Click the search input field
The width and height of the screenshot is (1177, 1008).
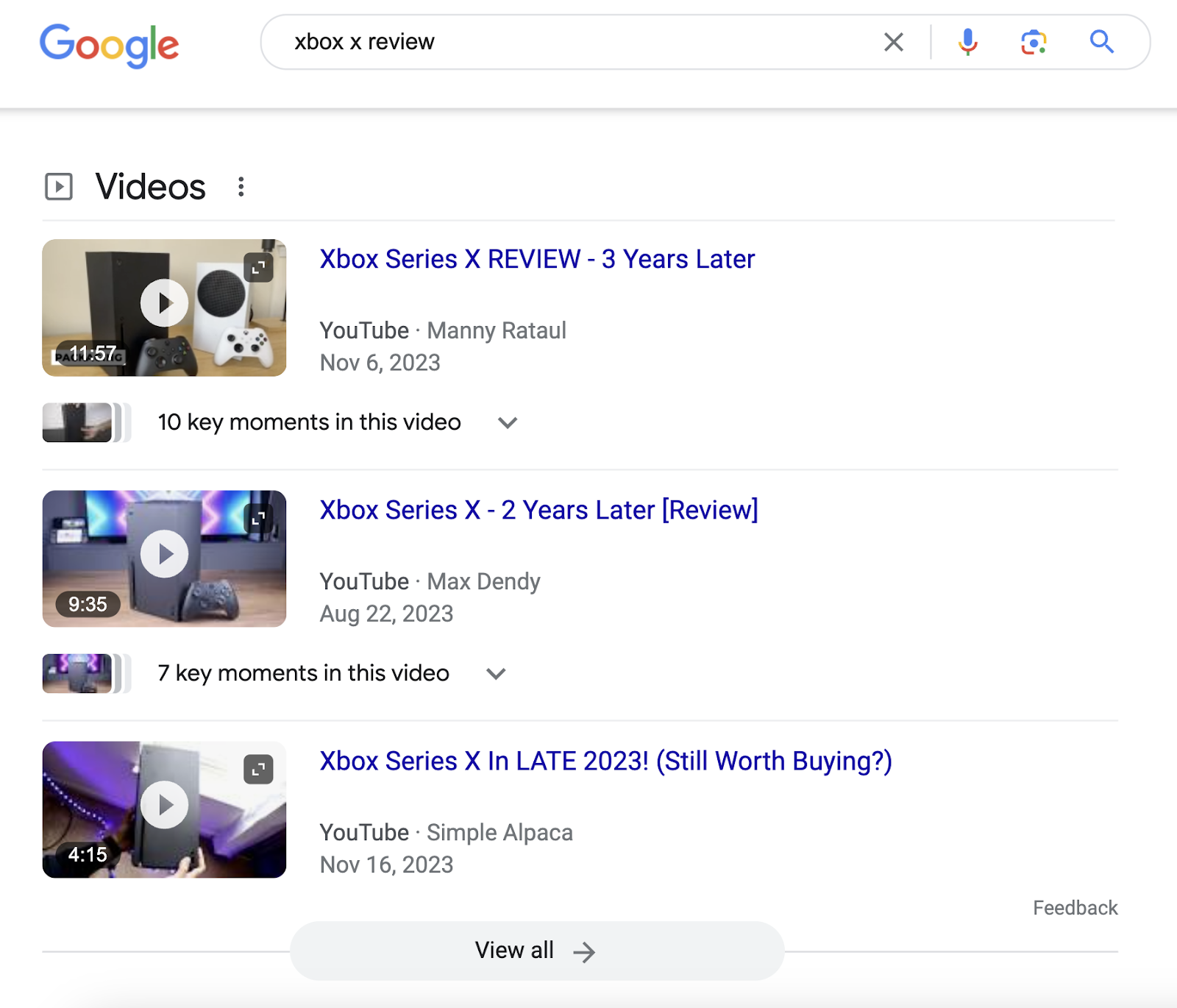pyautogui.click(x=515, y=42)
